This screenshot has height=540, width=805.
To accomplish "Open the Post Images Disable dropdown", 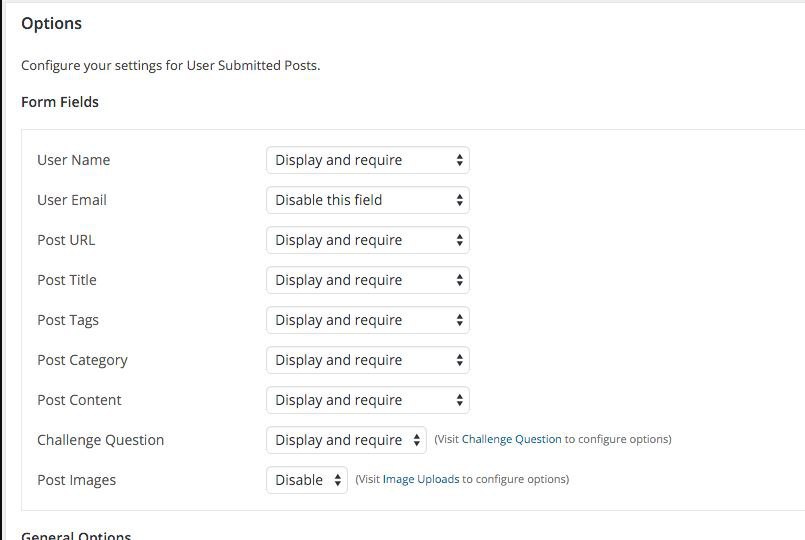I will [x=306, y=480].
